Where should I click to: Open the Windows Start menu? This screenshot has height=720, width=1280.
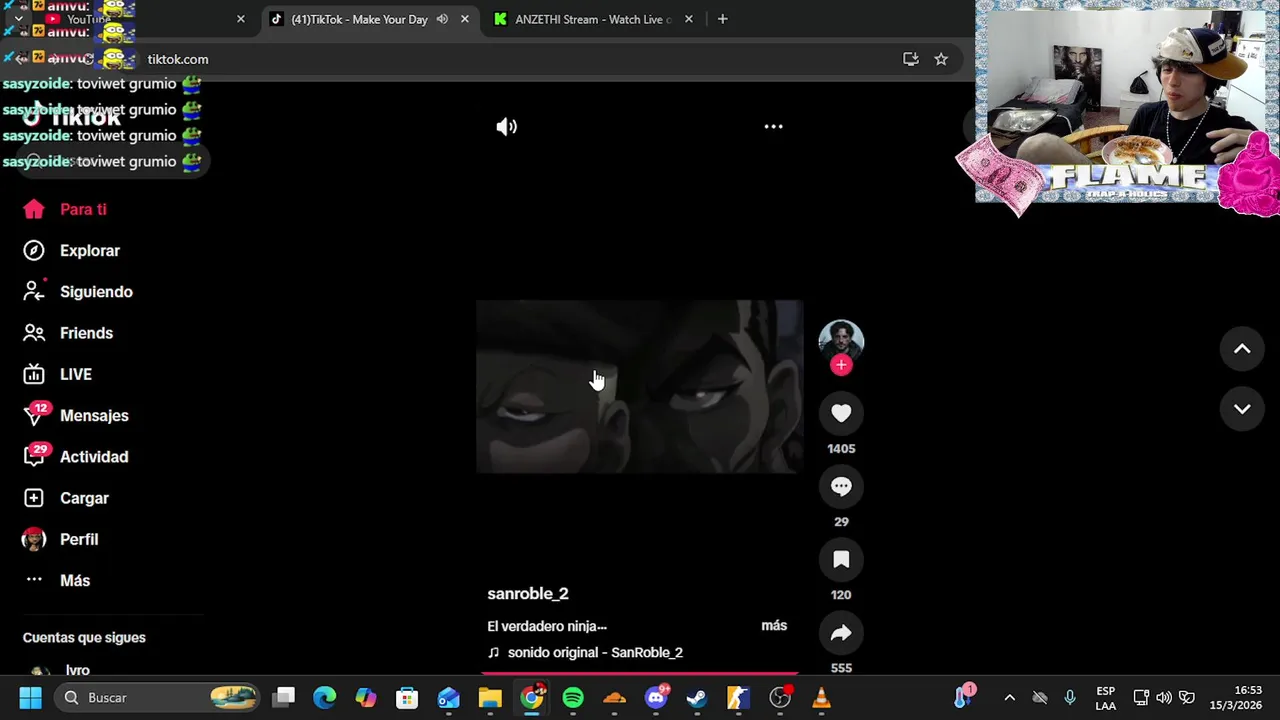[30, 697]
